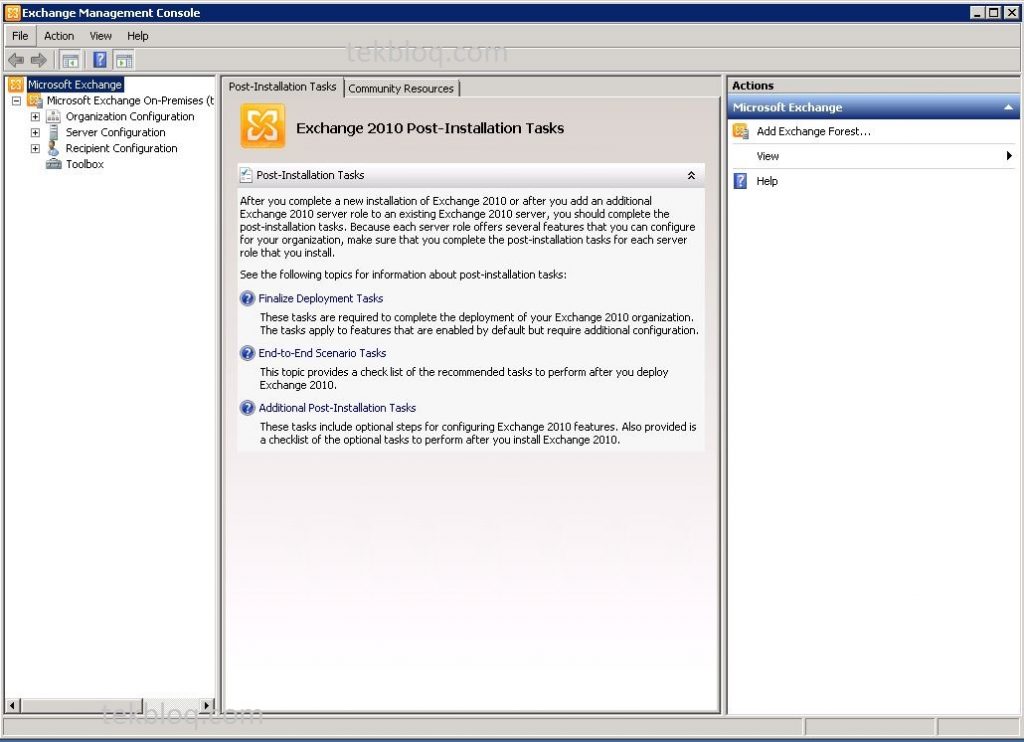Expand the Recipient Configuration node
Image resolution: width=1024 pixels, height=742 pixels.
35,148
